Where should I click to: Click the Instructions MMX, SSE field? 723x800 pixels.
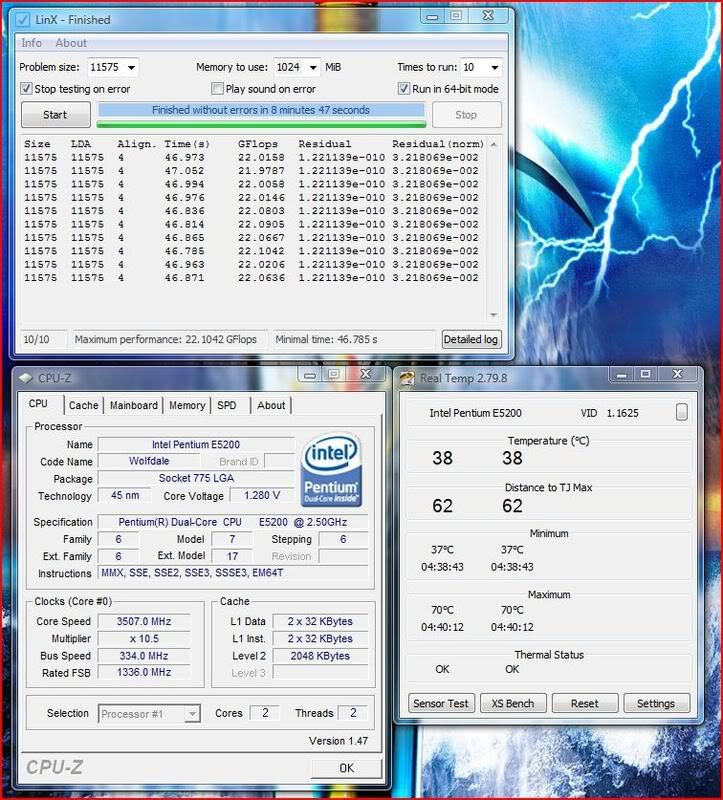pos(233,573)
